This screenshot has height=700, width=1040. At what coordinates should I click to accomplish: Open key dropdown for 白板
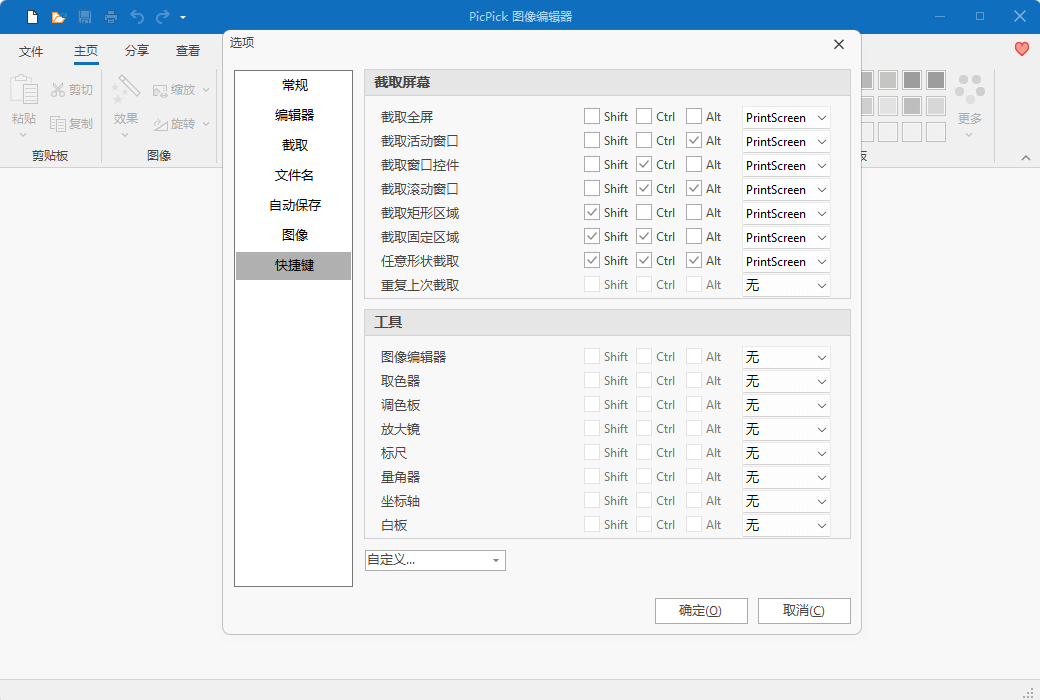tap(786, 525)
